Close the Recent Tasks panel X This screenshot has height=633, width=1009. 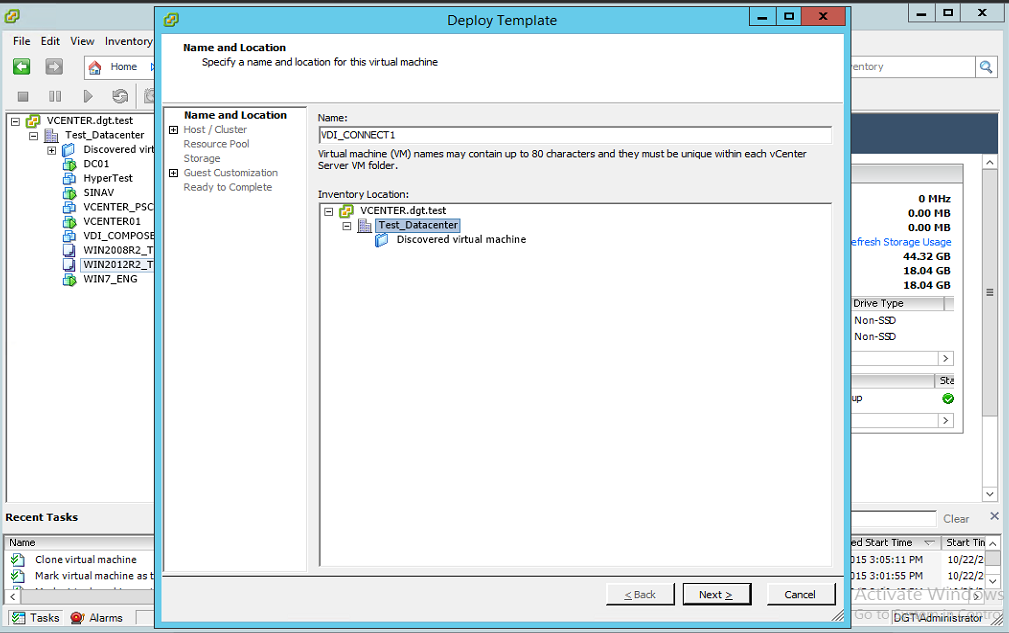(x=994, y=516)
